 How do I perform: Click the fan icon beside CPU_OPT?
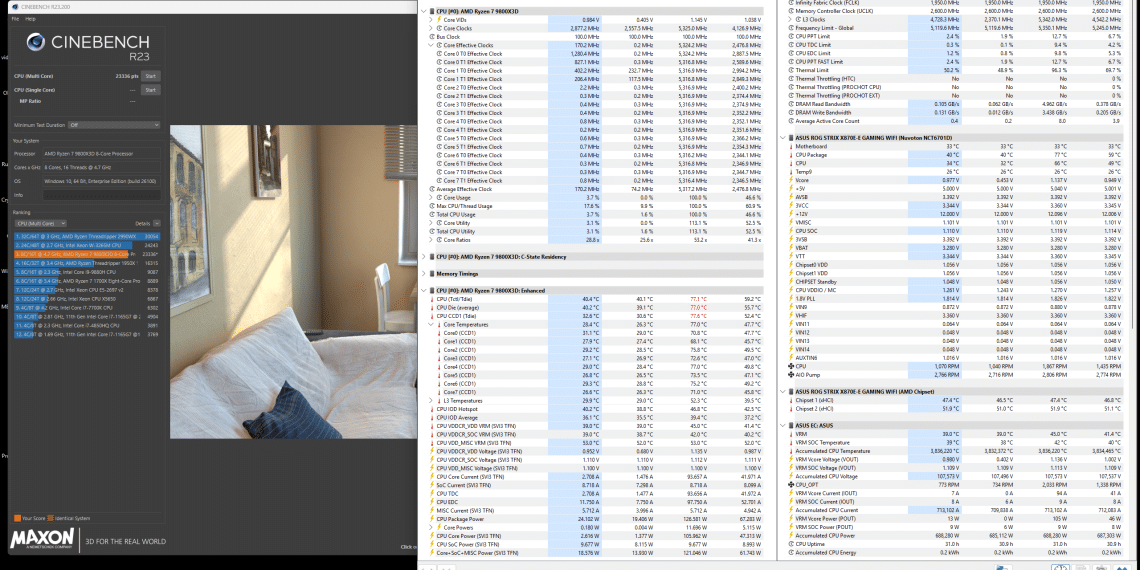[790, 484]
